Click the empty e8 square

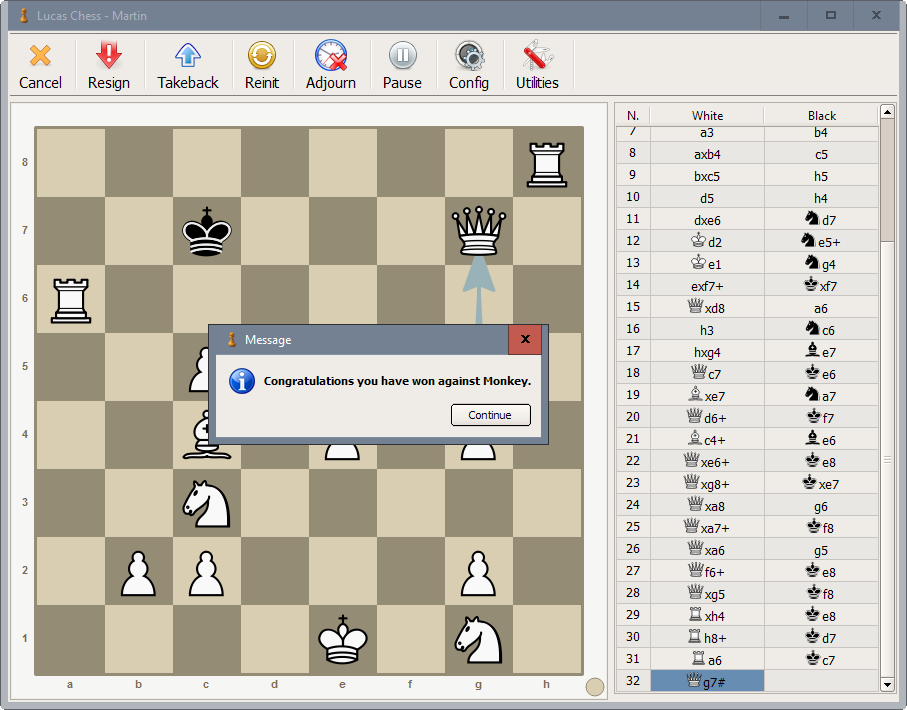[342, 163]
